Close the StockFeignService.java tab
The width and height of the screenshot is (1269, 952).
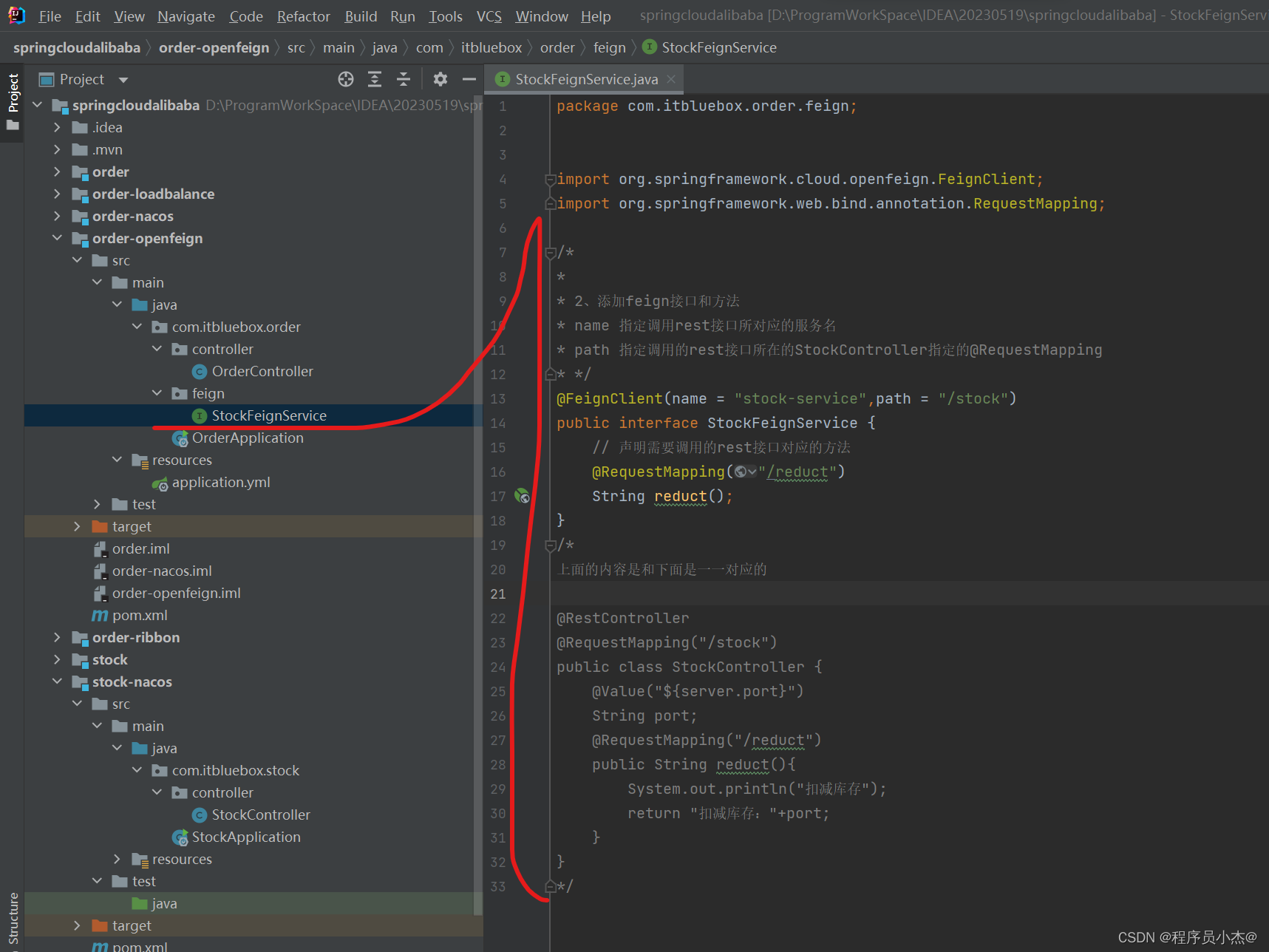(671, 79)
